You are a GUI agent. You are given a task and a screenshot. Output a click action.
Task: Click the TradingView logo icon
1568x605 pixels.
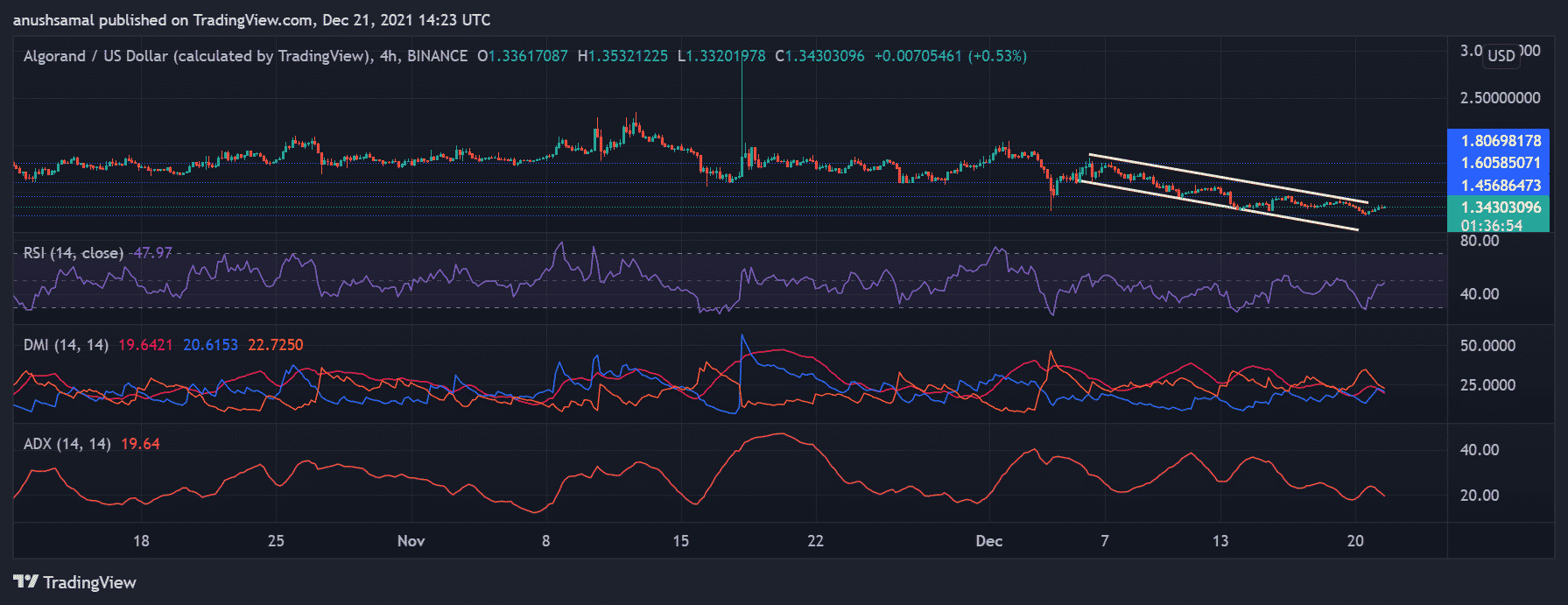pyautogui.click(x=25, y=581)
